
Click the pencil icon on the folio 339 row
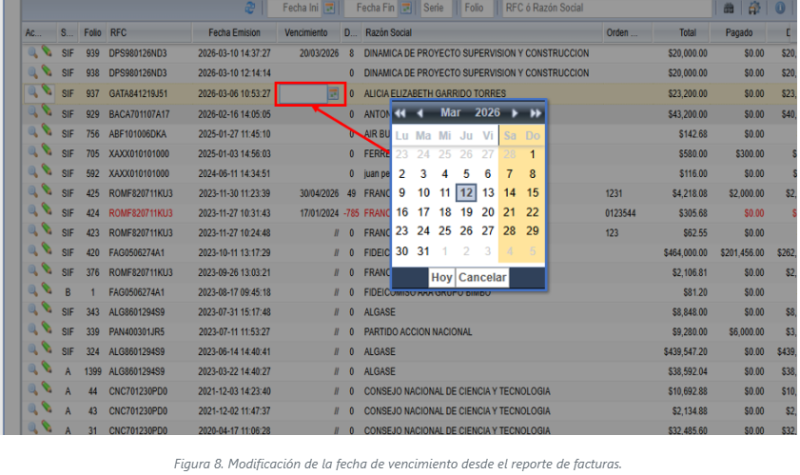[x=46, y=330]
